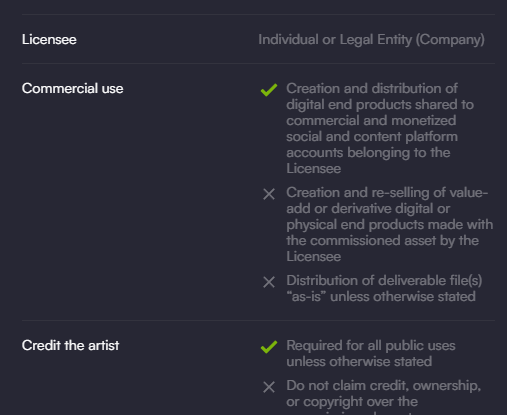Select the Licensee row label
This screenshot has width=507, height=415.
(x=49, y=40)
